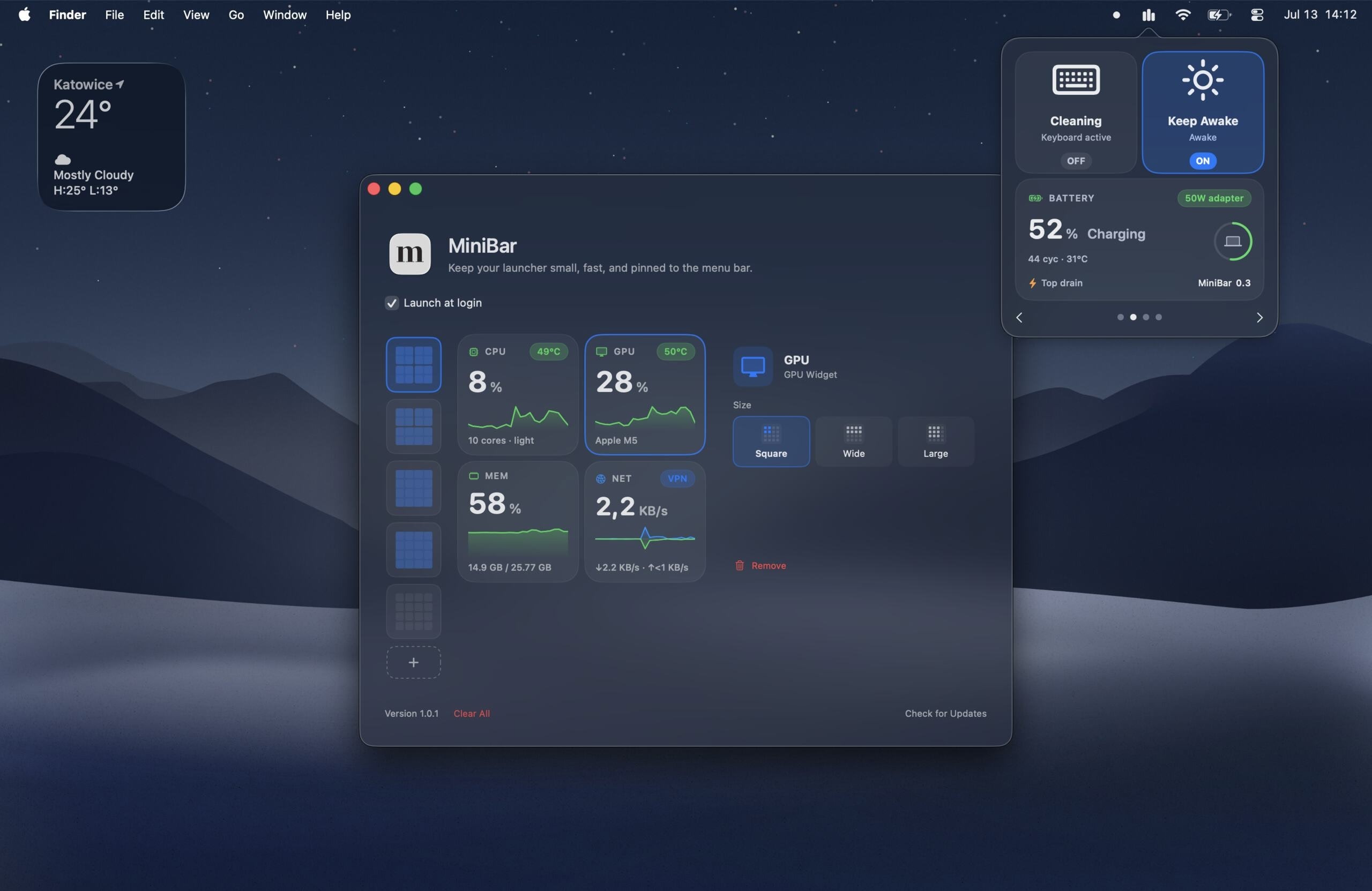Open the Window menu

pyautogui.click(x=285, y=15)
